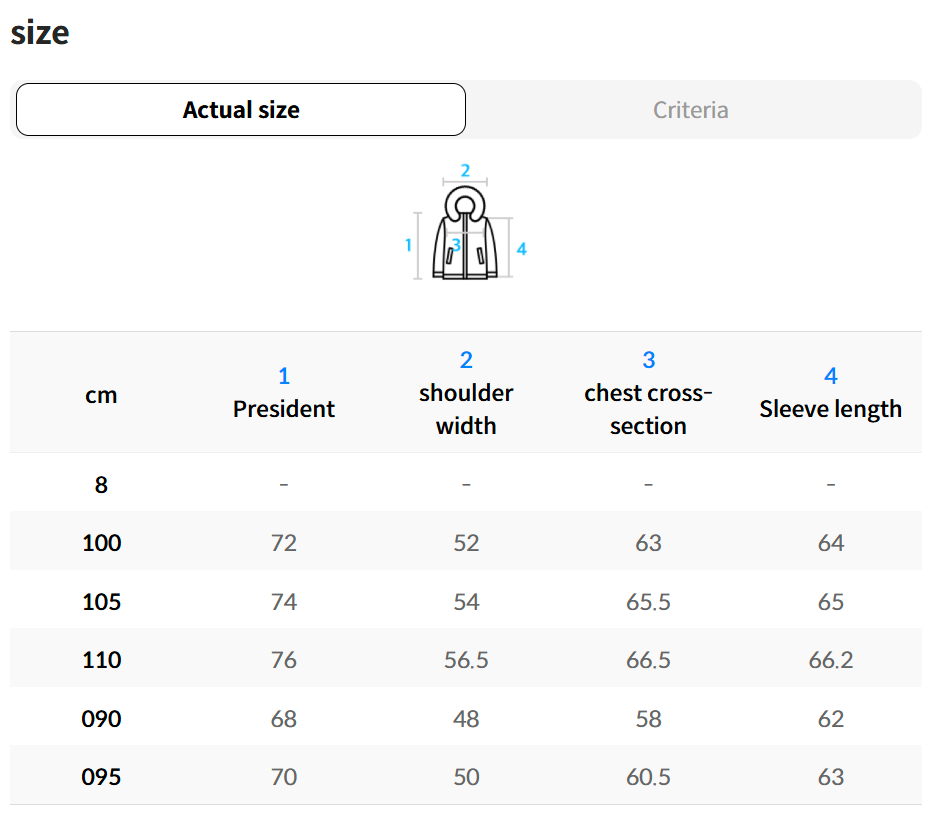Click the blue number 4 column marker
Viewport: 938px width, 825px height.
[x=830, y=376]
